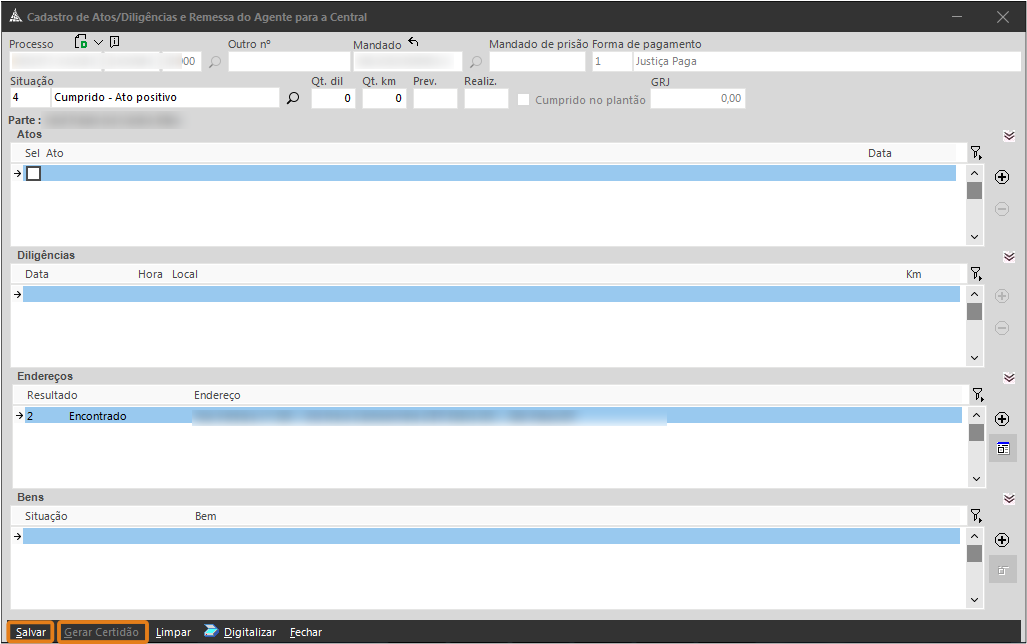Viewport: 1027px width, 644px height.
Task: Click the Limpar button
Action: 173,632
